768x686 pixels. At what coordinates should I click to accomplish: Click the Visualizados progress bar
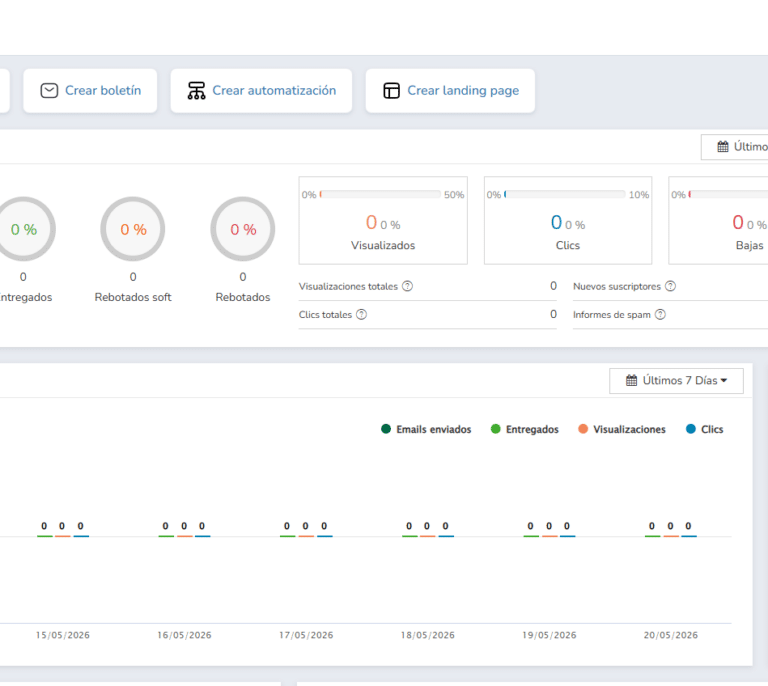pyautogui.click(x=380, y=194)
